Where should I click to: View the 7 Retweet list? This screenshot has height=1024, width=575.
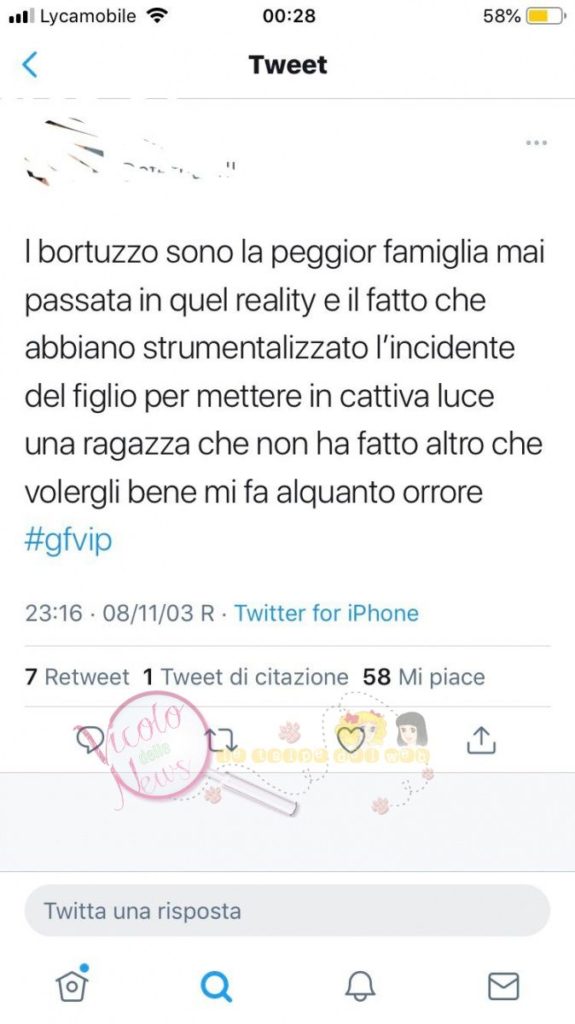[77, 677]
